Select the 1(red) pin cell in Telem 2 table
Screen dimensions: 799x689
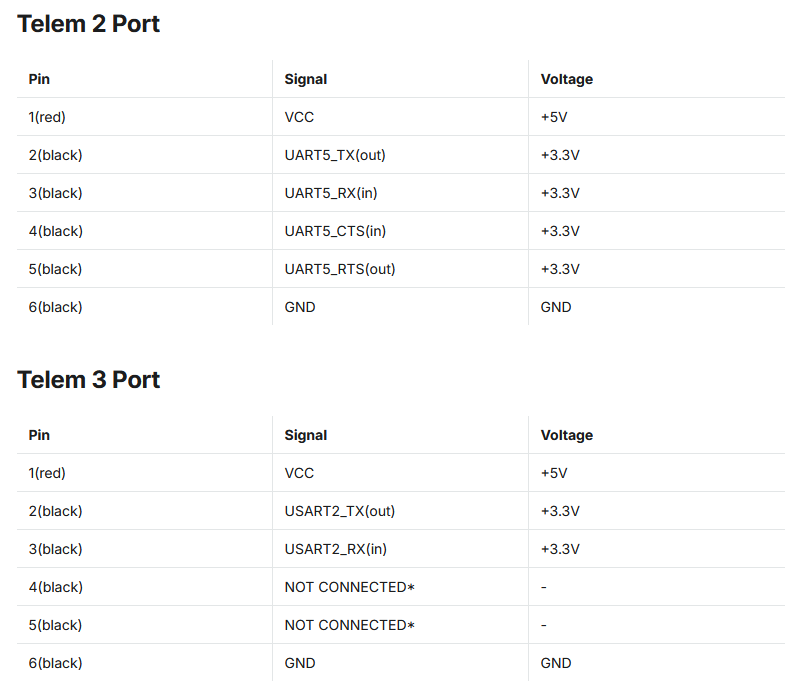(x=47, y=117)
